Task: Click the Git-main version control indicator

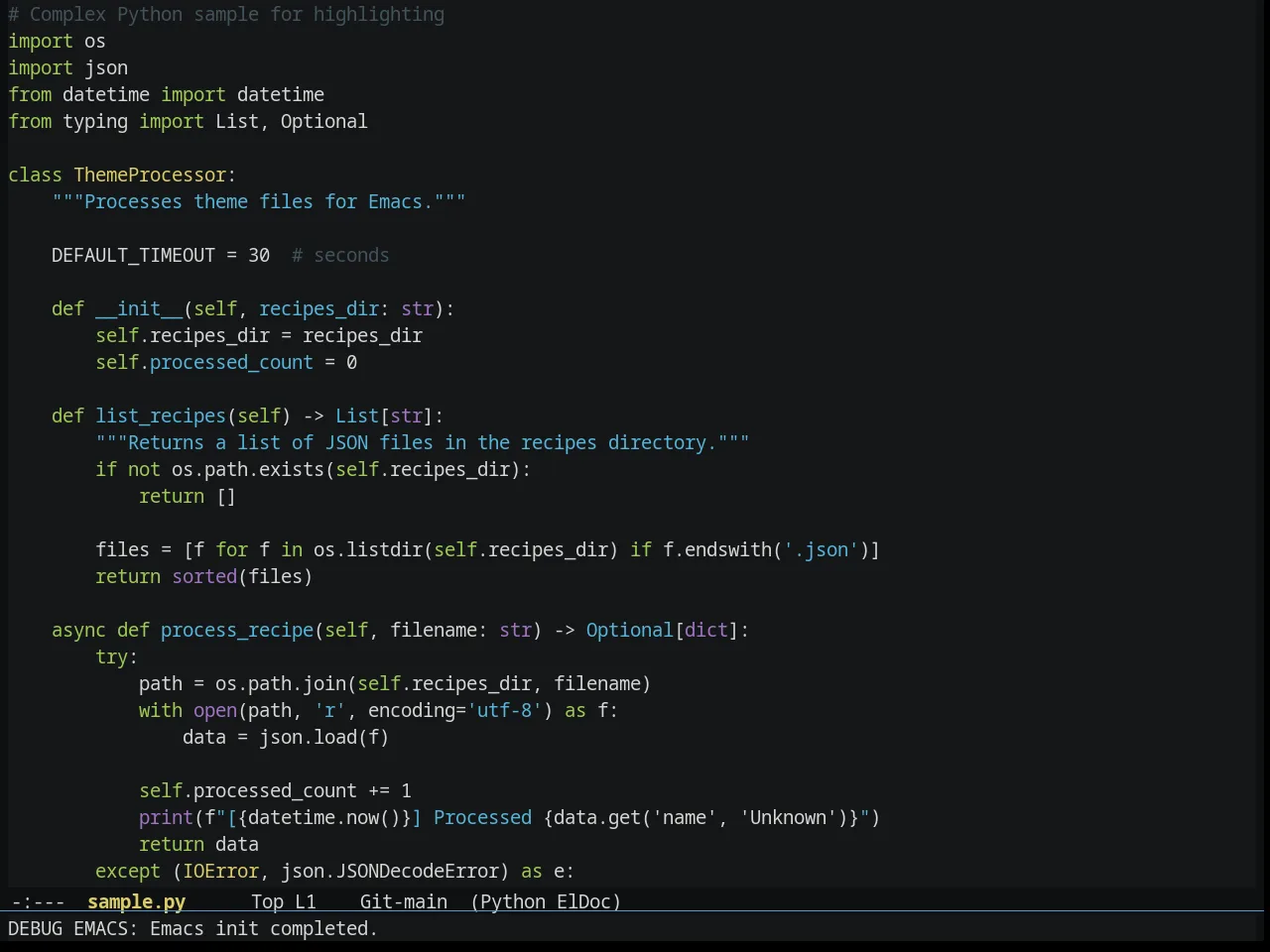Action: 403,901
